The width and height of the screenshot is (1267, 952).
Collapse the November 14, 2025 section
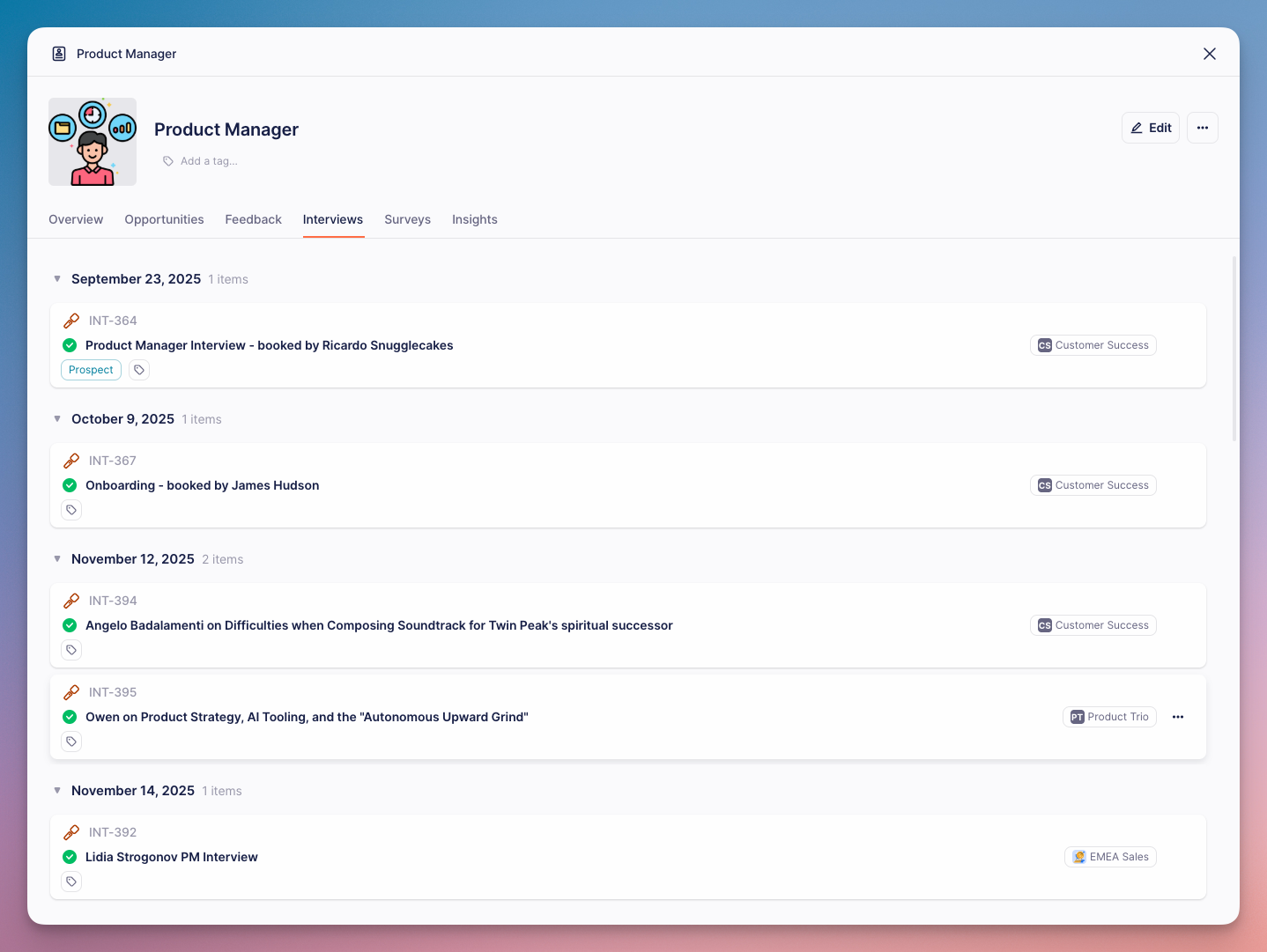[x=57, y=791]
